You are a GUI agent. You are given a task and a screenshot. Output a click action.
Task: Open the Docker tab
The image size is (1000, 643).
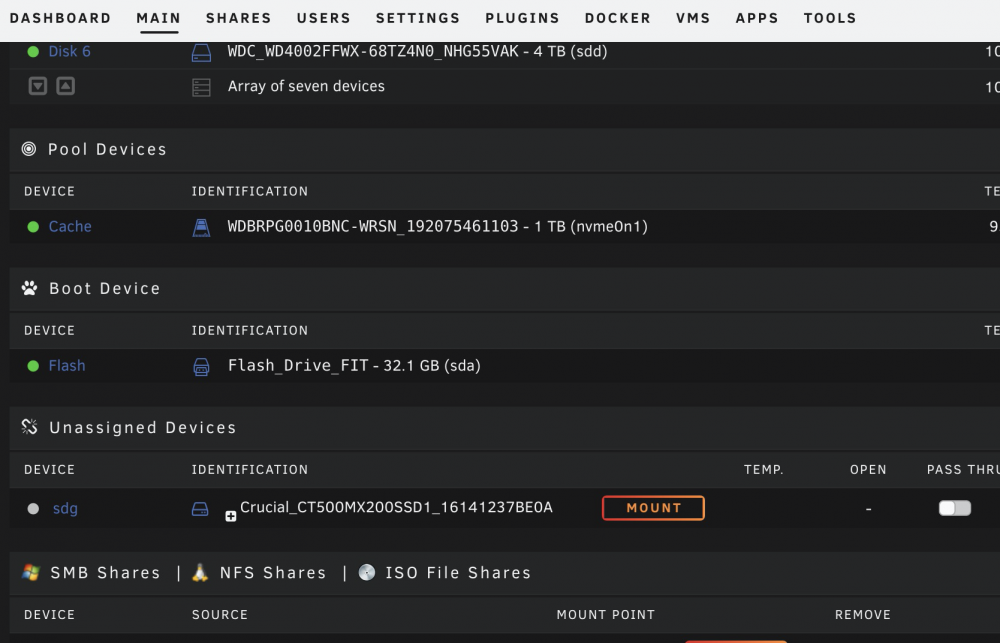point(618,18)
